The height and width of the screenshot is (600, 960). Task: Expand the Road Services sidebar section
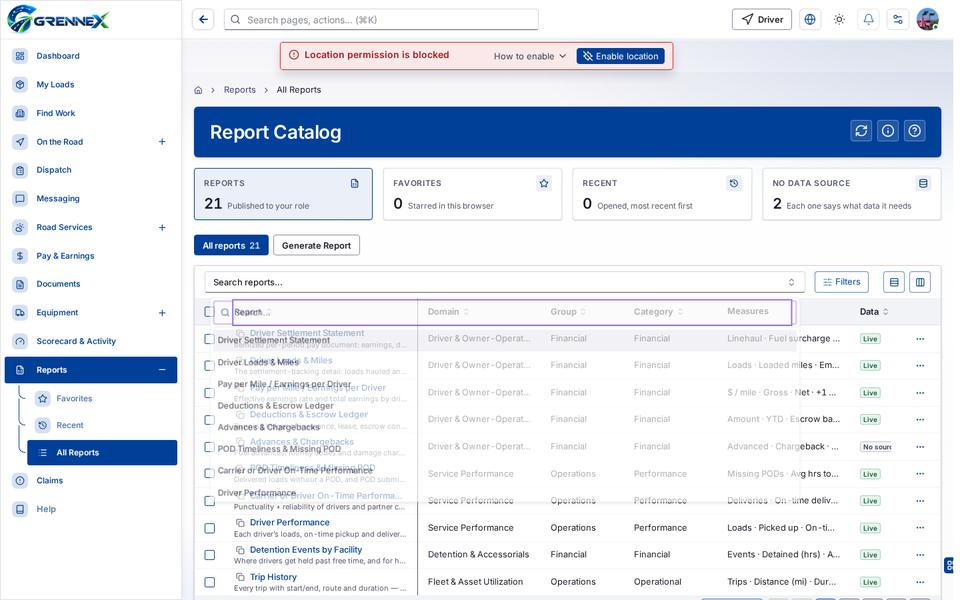tap(162, 227)
